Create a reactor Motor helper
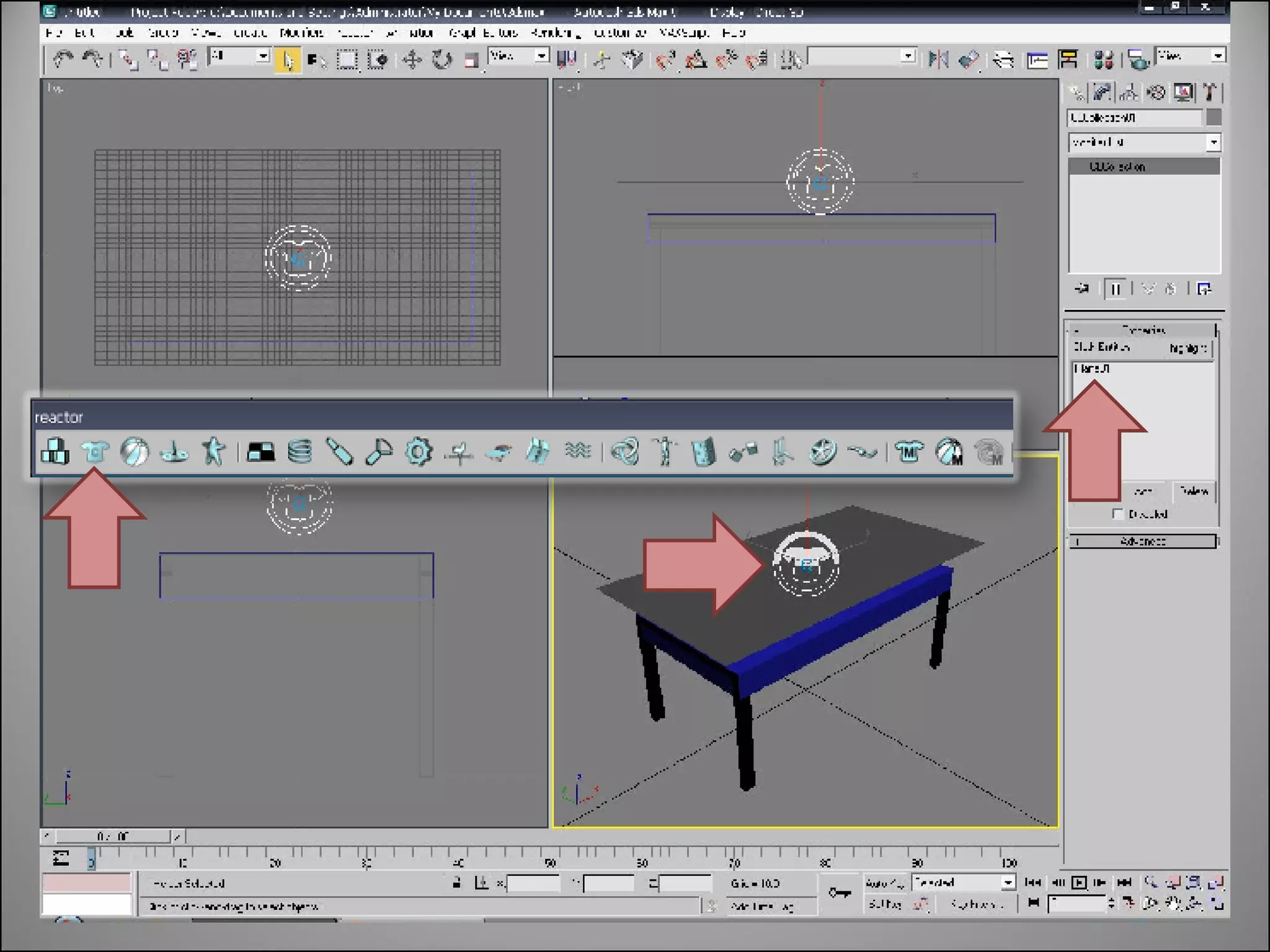This screenshot has height=952, width=1270. pyautogui.click(x=419, y=451)
